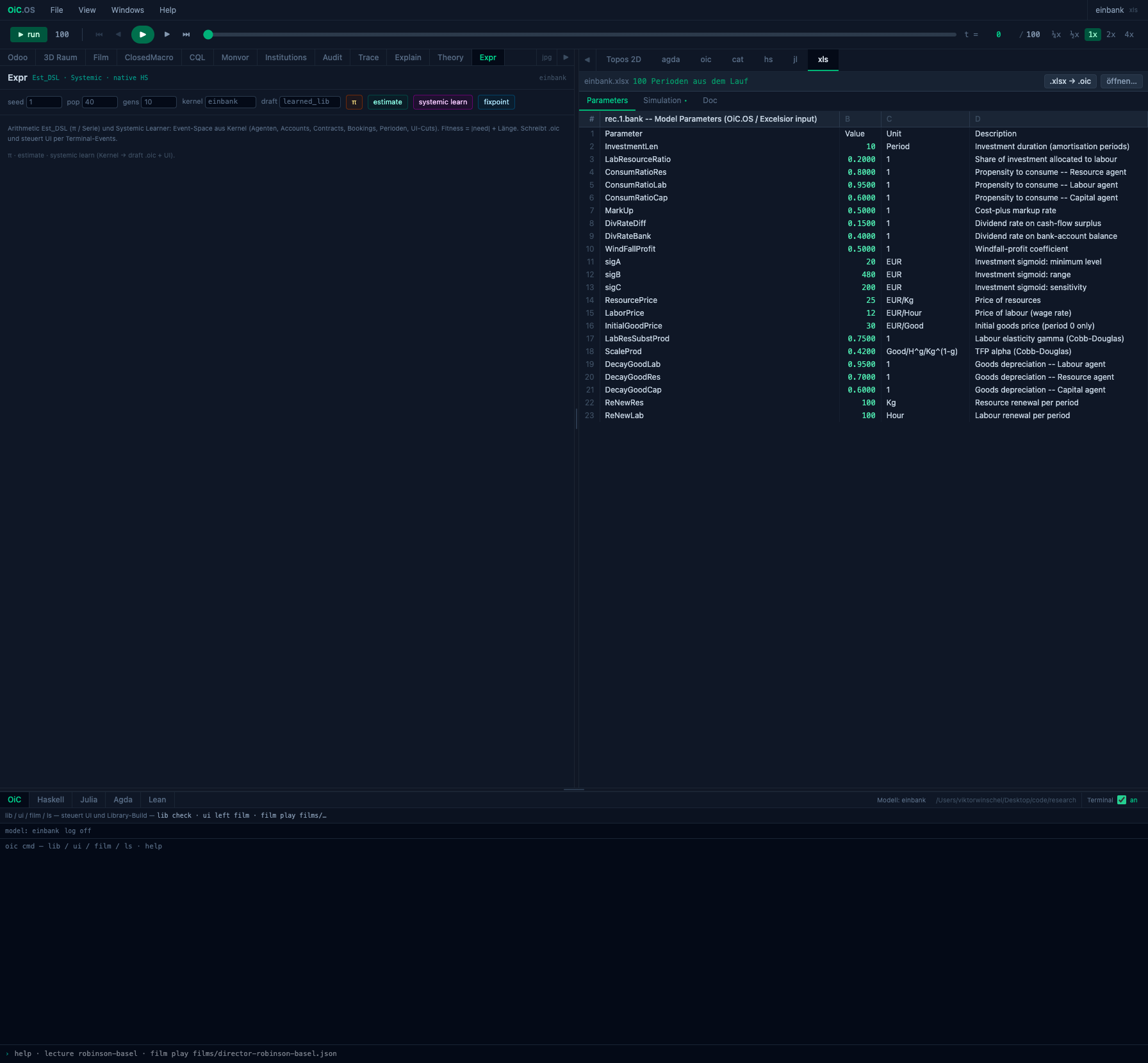The width and height of the screenshot is (1148, 1063).
Task: Switch to the Trace tab
Action: pos(368,58)
